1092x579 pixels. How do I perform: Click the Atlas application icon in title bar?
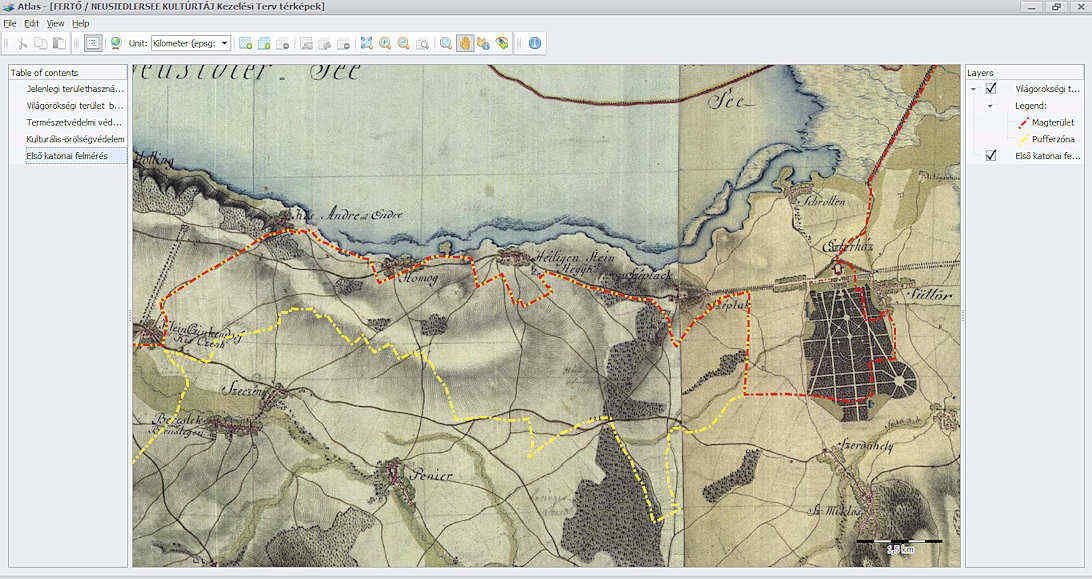click(x=8, y=7)
